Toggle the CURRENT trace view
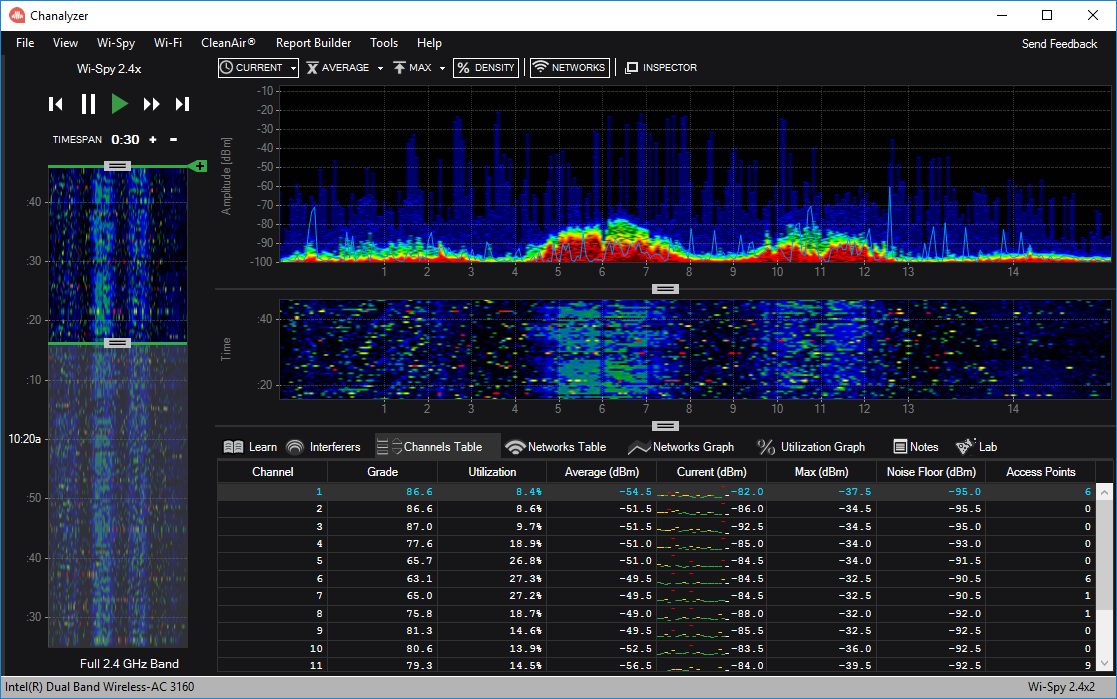The image size is (1117, 699). click(251, 68)
